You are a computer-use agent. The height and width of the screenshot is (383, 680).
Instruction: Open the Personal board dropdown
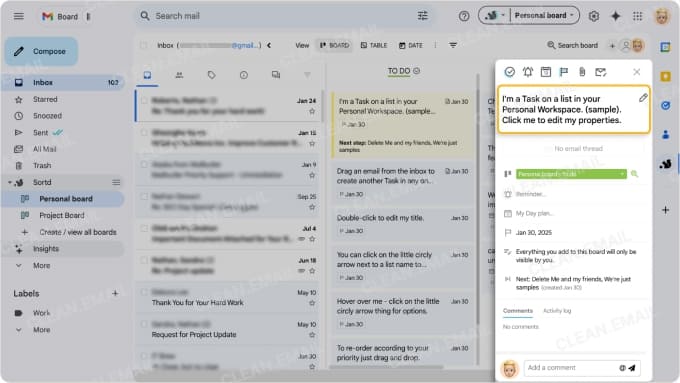(x=544, y=16)
